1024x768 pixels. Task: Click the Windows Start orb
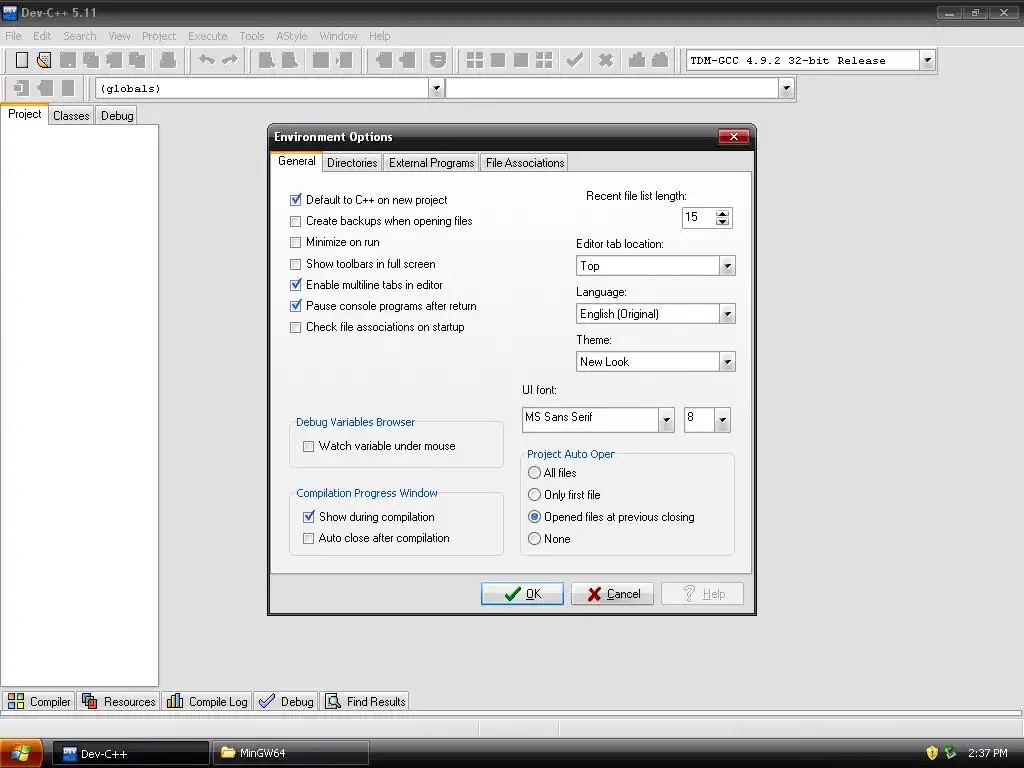click(20, 753)
